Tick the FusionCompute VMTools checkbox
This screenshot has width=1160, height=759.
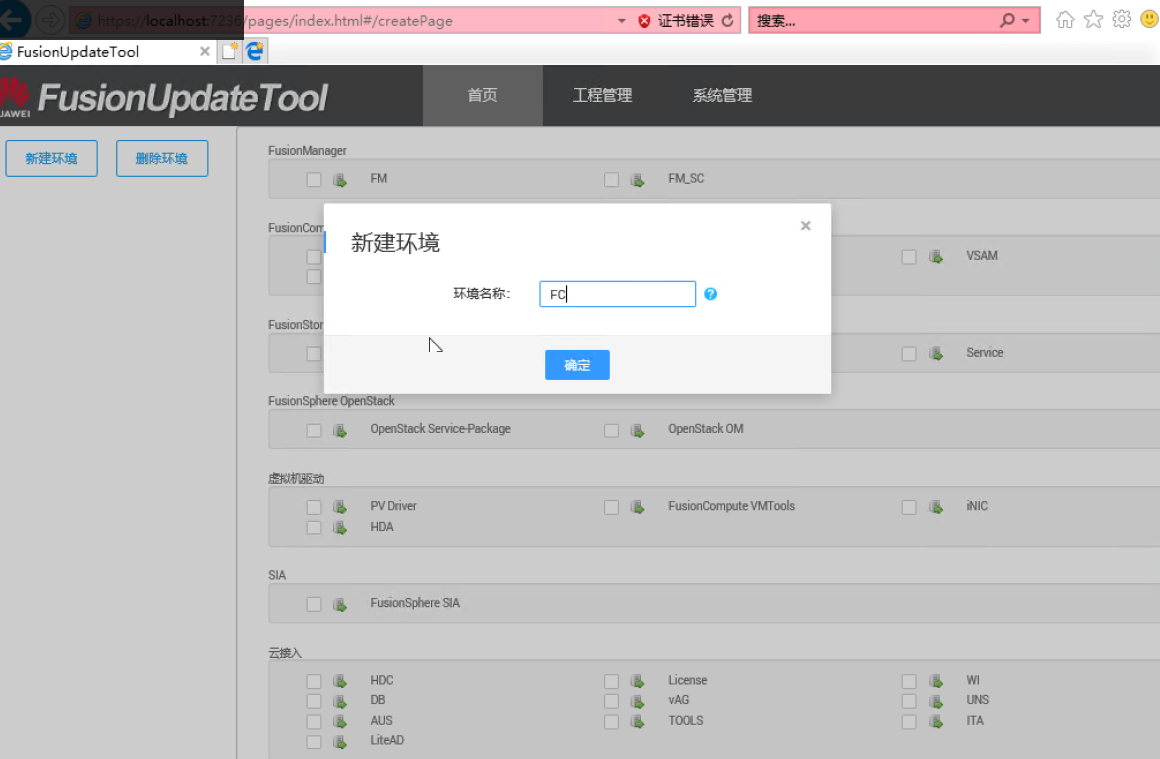click(611, 507)
